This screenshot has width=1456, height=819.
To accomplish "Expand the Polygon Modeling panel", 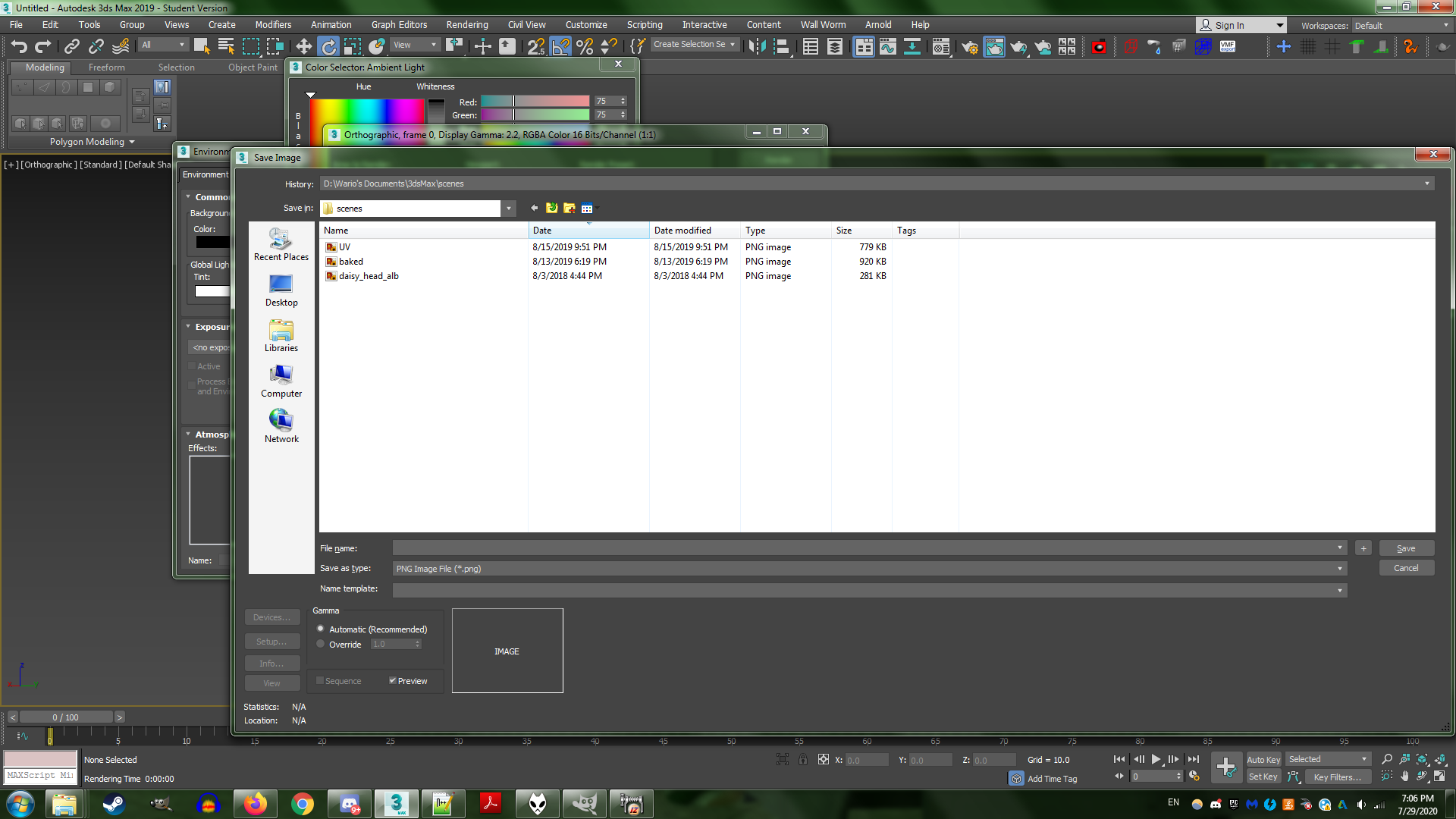I will point(92,142).
